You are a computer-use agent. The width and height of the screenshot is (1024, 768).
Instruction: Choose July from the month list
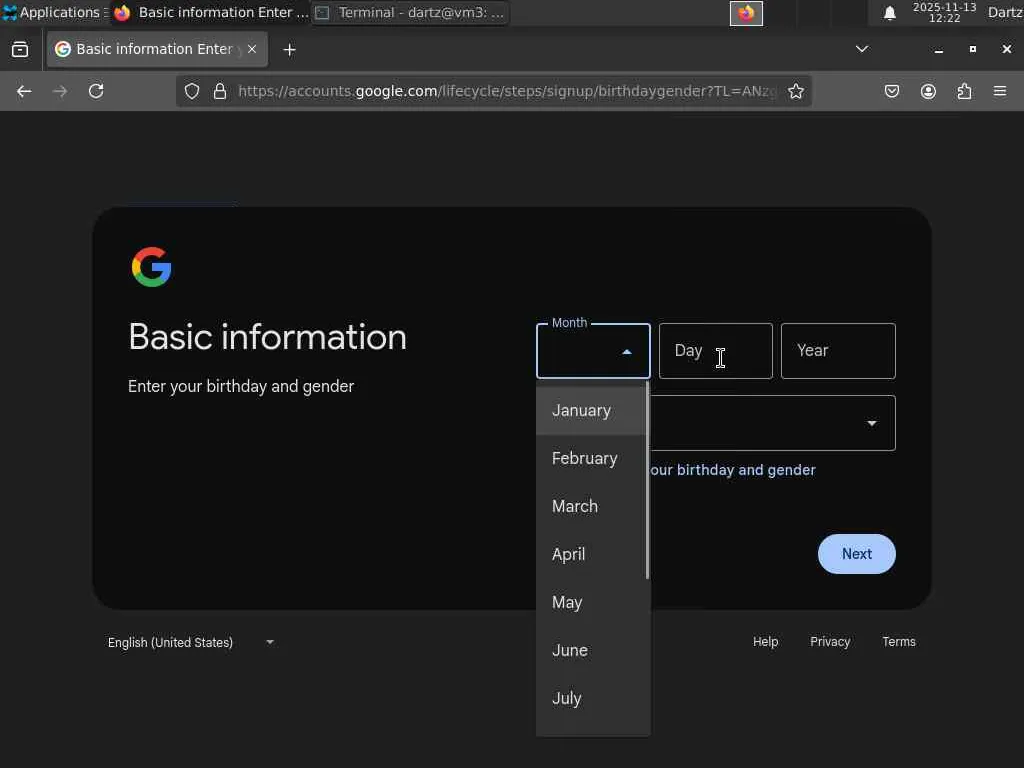592,699
